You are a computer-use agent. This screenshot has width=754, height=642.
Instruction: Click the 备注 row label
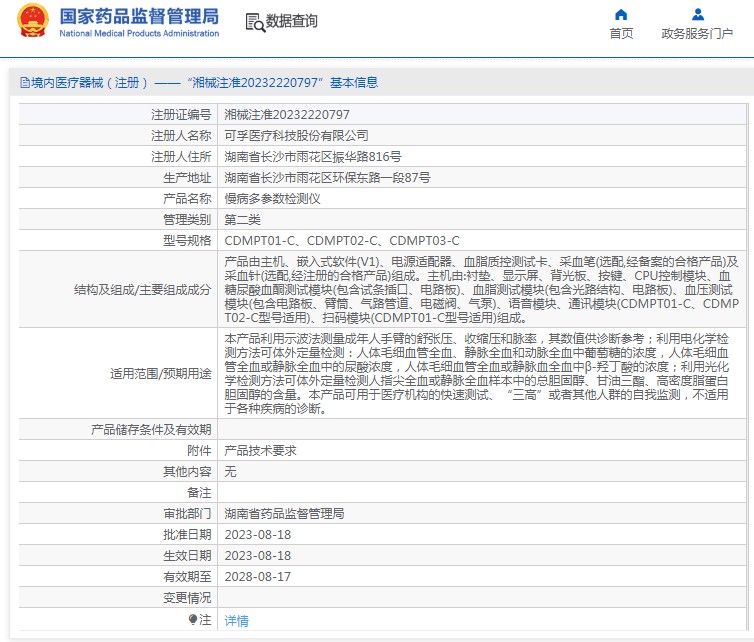click(199, 492)
